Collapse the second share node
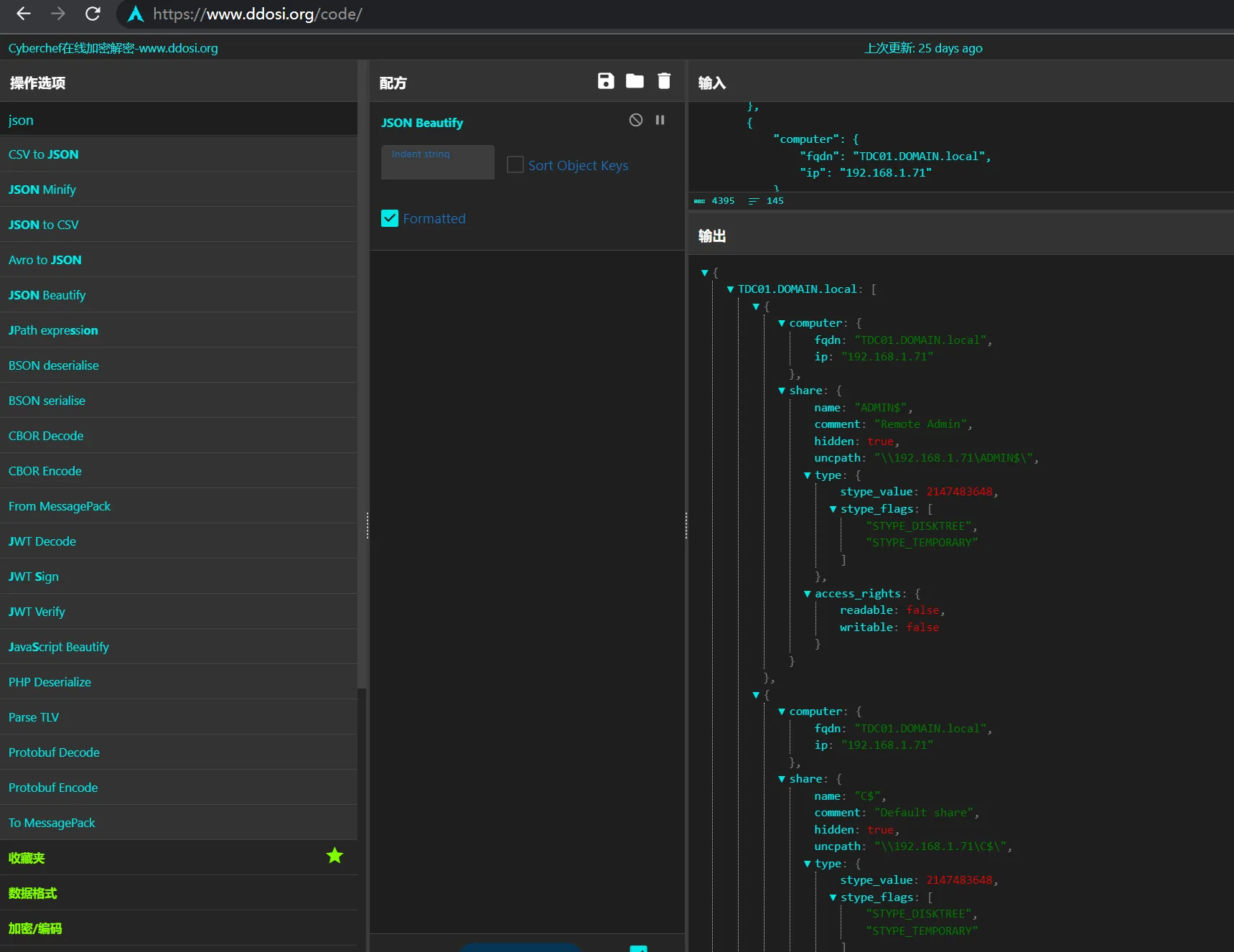This screenshot has height=952, width=1234. pos(782,779)
